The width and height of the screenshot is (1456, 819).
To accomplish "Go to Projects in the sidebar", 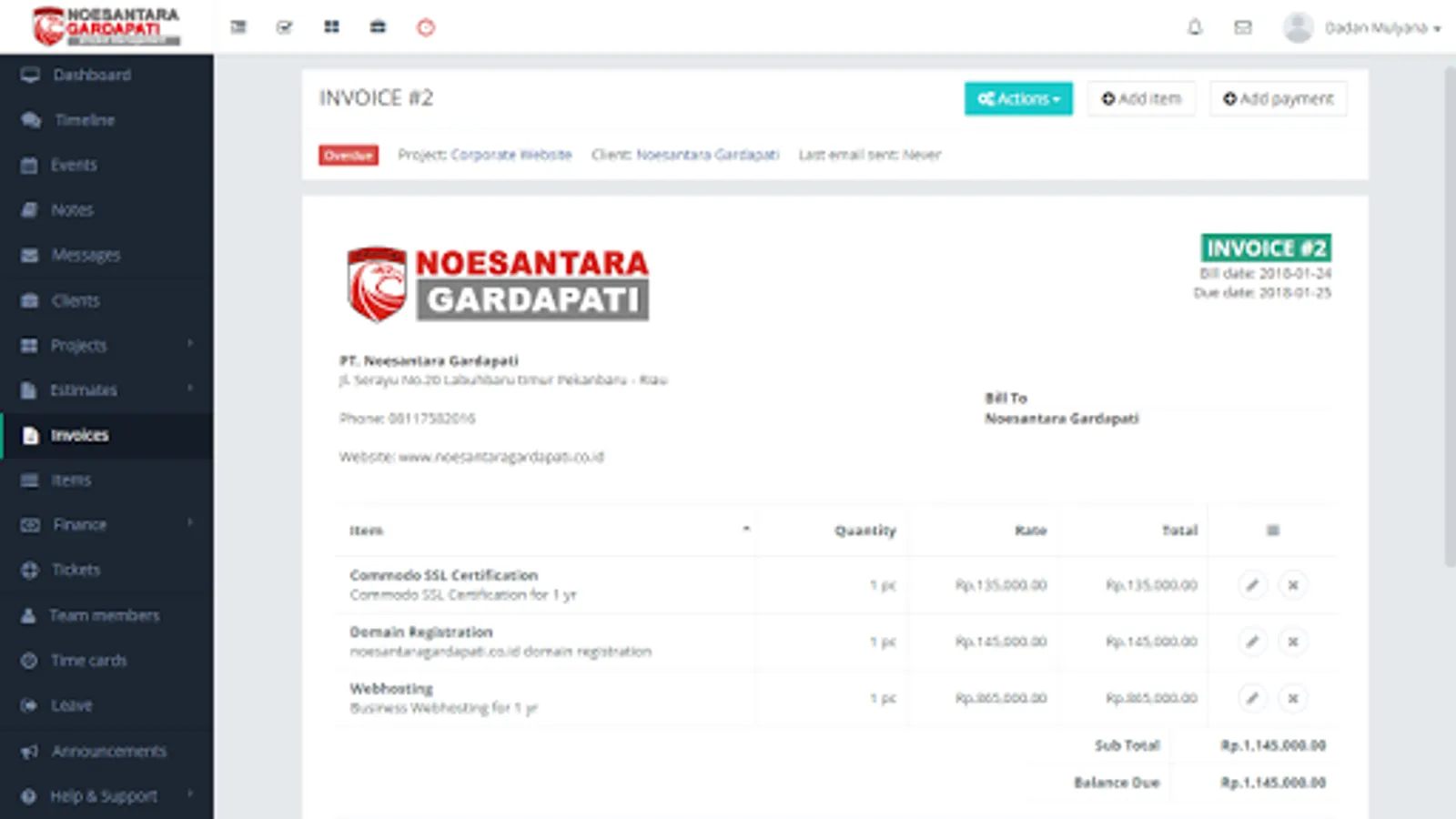I will tap(78, 345).
